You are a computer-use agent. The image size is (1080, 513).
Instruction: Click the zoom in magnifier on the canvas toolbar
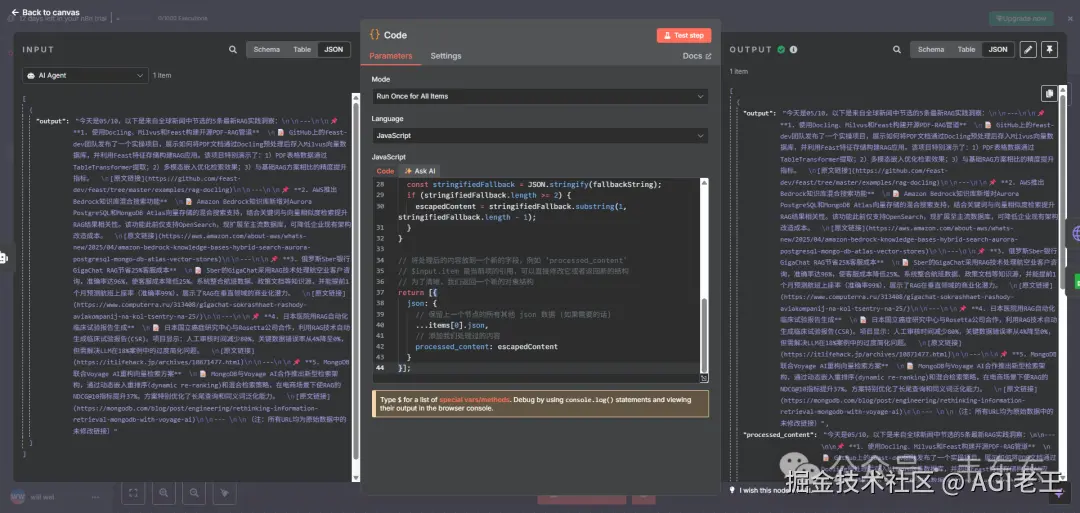164,492
